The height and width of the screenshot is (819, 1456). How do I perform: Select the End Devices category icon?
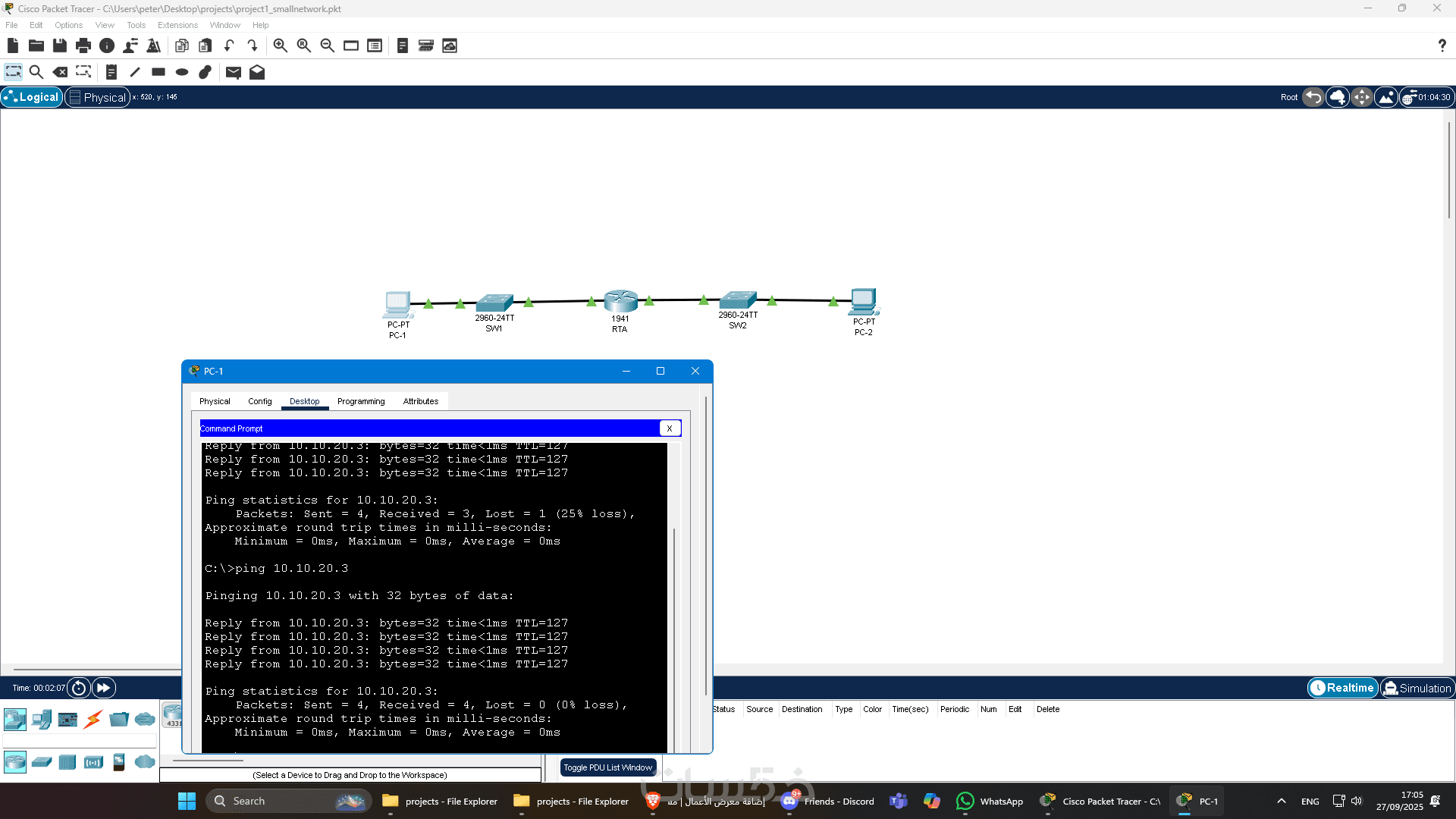click(x=42, y=719)
